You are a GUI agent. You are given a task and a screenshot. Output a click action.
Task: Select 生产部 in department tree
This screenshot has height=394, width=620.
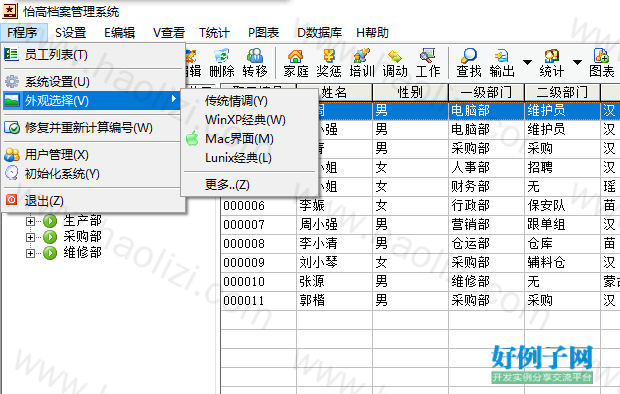click(x=83, y=221)
